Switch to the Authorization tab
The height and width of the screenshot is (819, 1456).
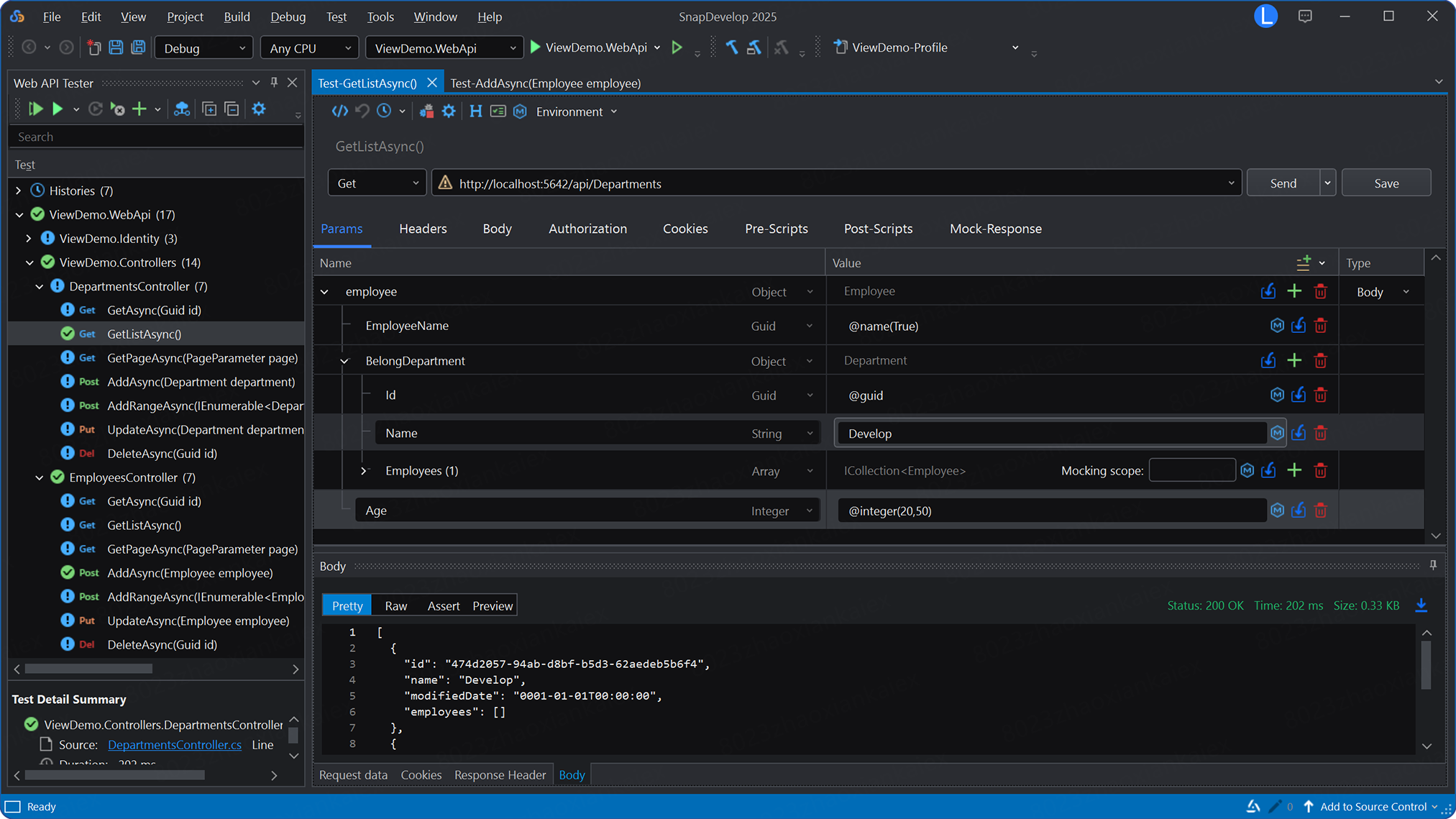pyautogui.click(x=587, y=229)
